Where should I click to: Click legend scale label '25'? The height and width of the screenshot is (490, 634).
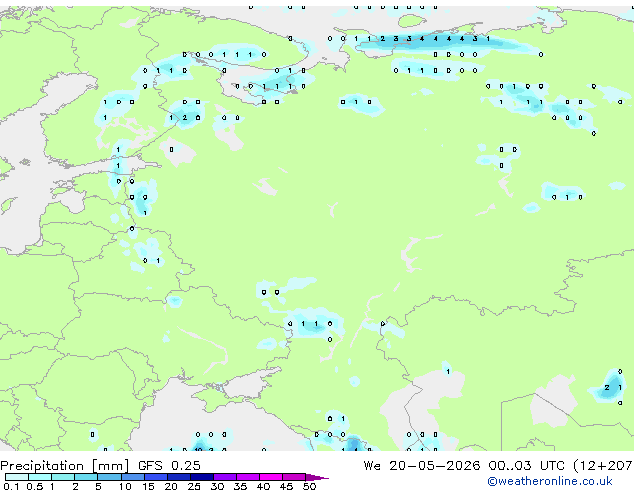194,486
